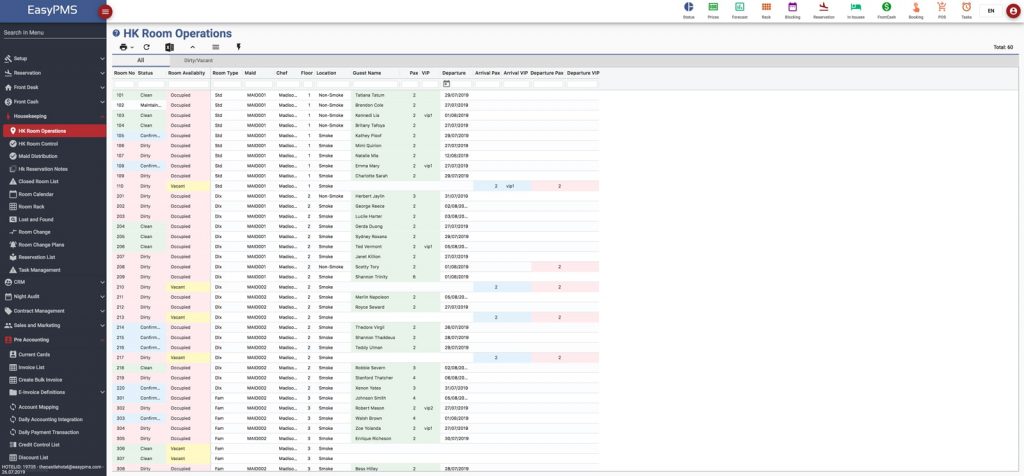Expand the Front Cash menu section
This screenshot has width=1024, height=476.
click(x=53, y=102)
